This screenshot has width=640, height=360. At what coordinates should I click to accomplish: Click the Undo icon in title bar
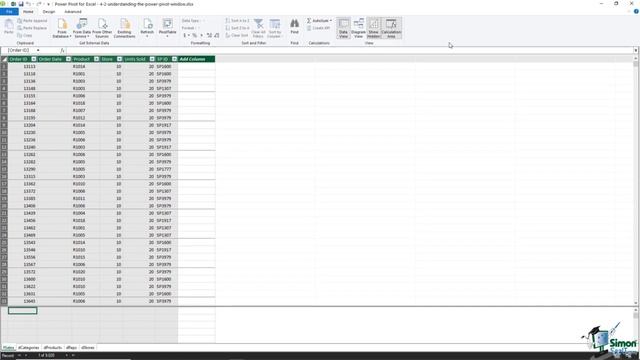pos(29,4)
